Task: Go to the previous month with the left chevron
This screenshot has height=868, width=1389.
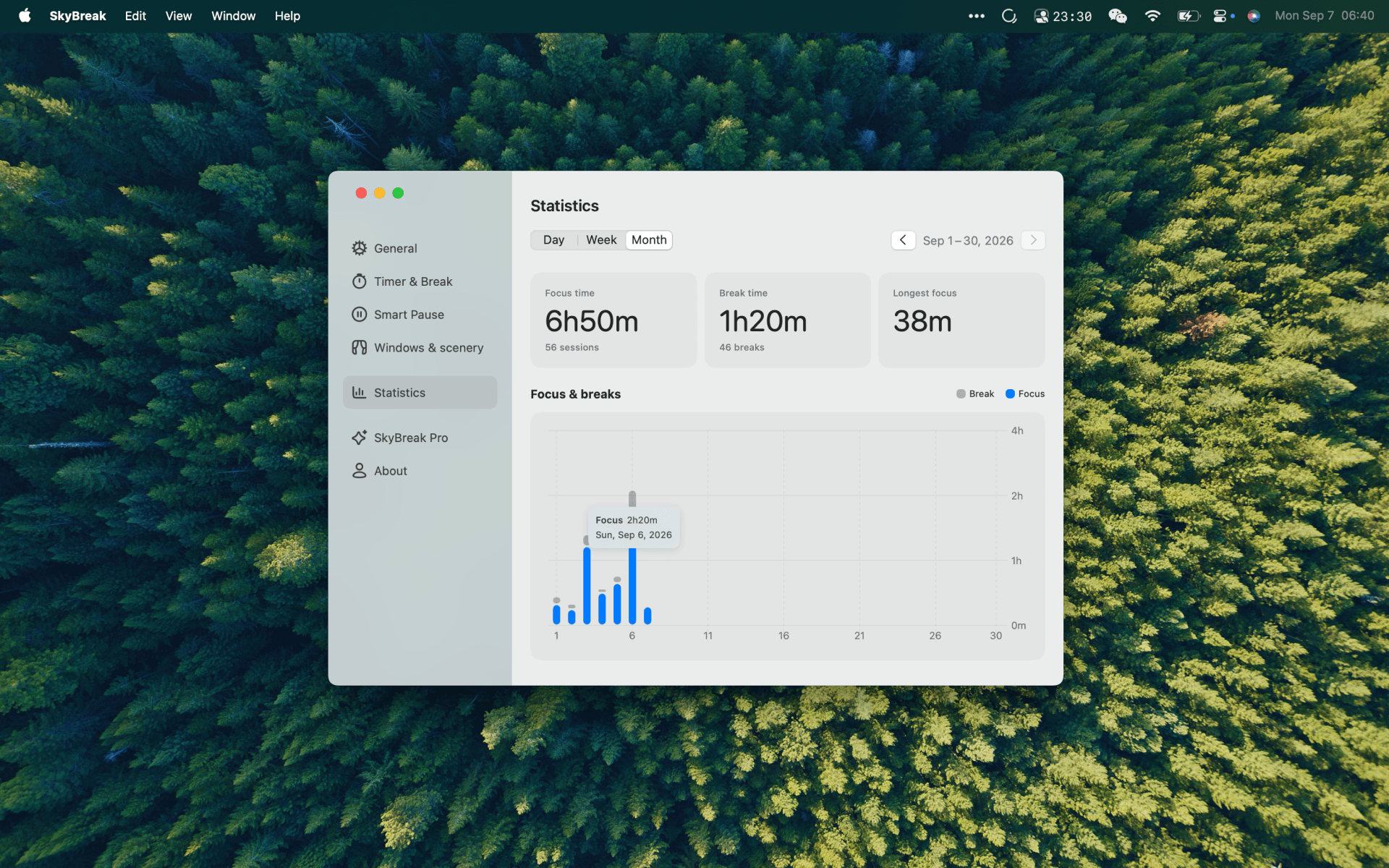Action: pos(903,240)
